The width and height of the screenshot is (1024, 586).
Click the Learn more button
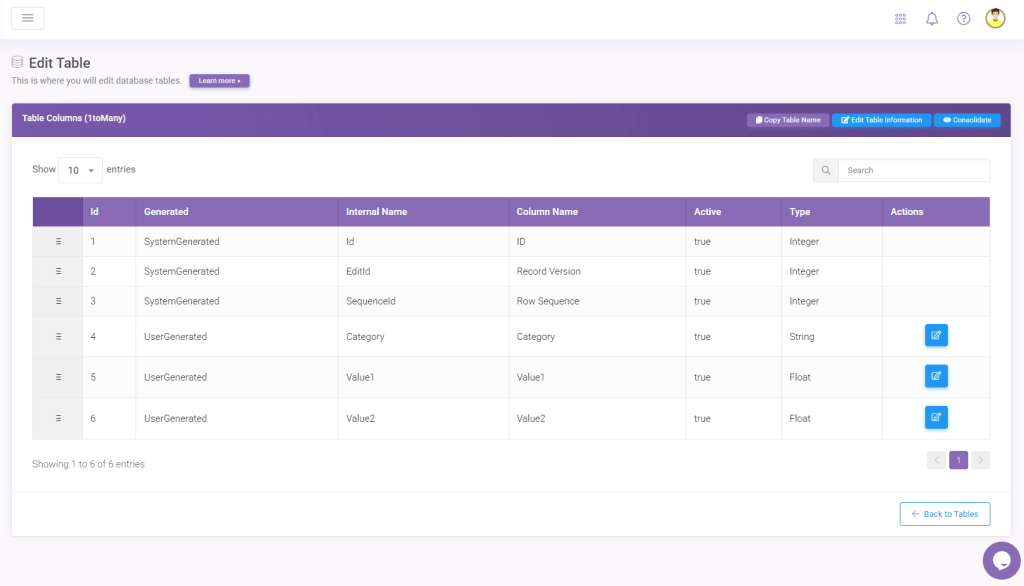tap(219, 81)
